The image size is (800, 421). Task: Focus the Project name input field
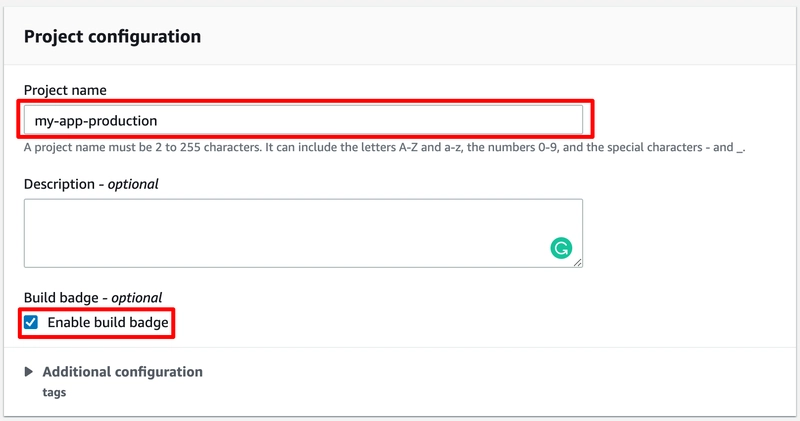pos(302,120)
